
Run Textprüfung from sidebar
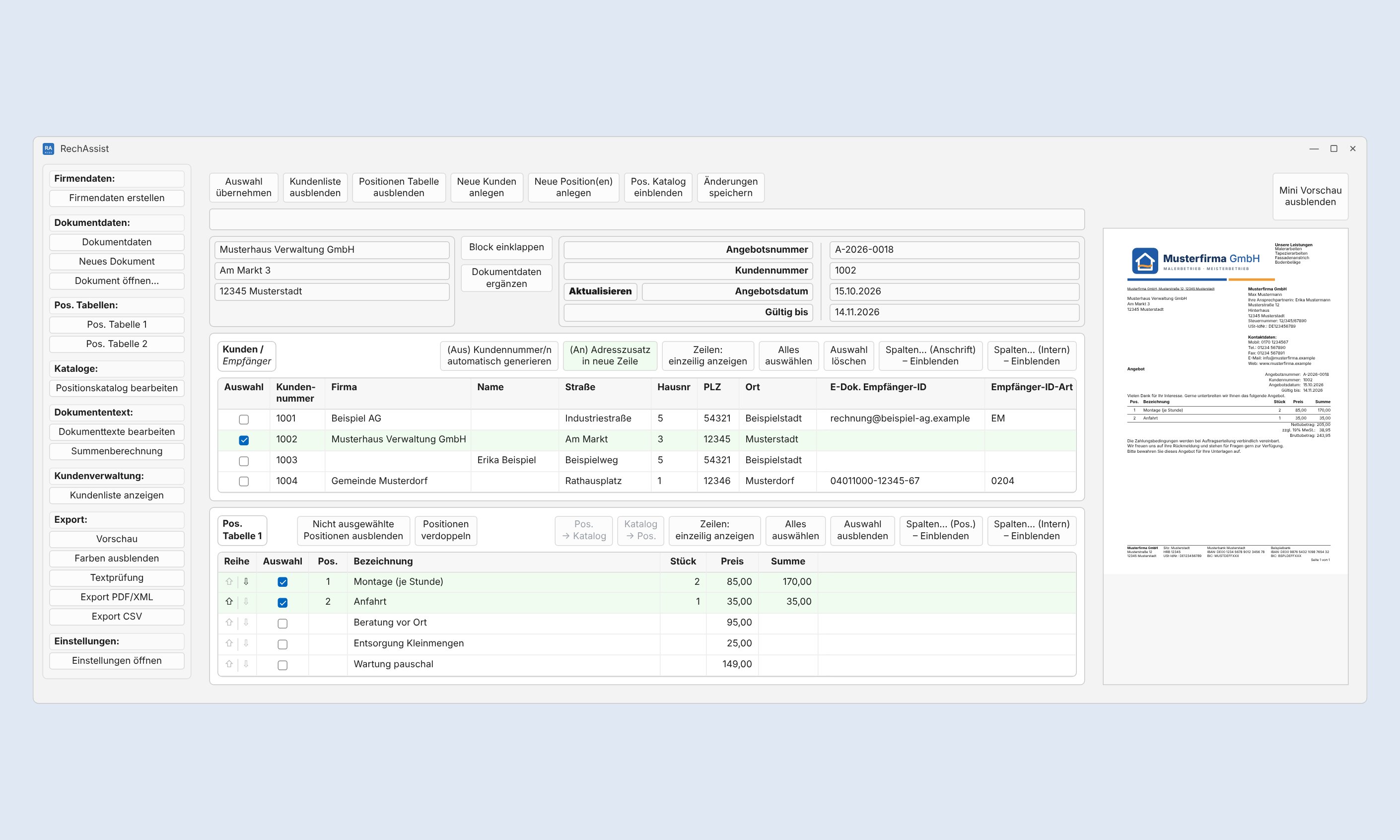[117, 578]
